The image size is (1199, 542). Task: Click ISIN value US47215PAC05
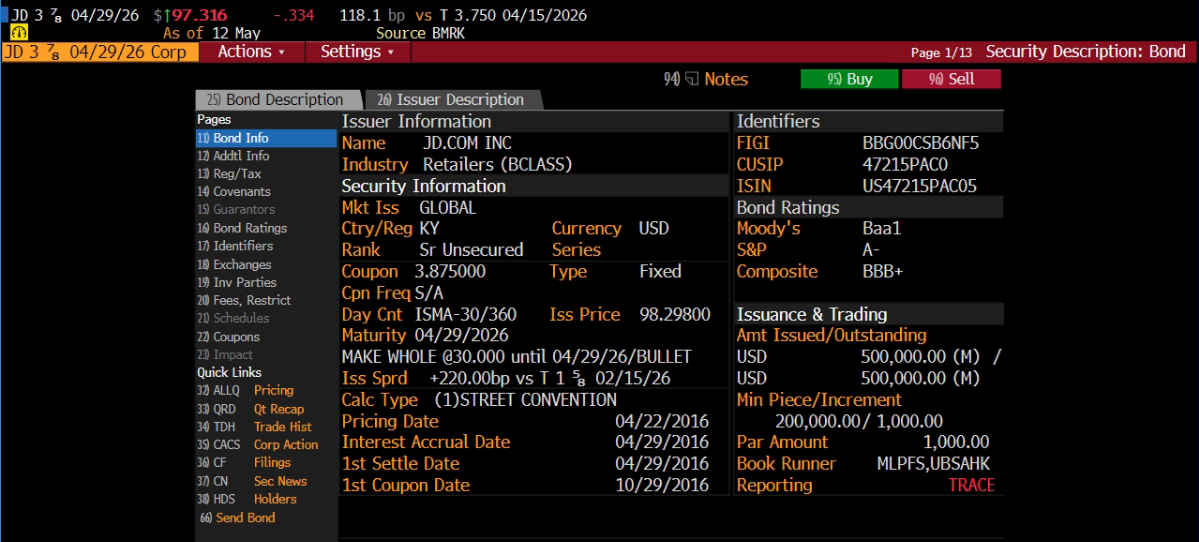pyautogui.click(x=919, y=186)
